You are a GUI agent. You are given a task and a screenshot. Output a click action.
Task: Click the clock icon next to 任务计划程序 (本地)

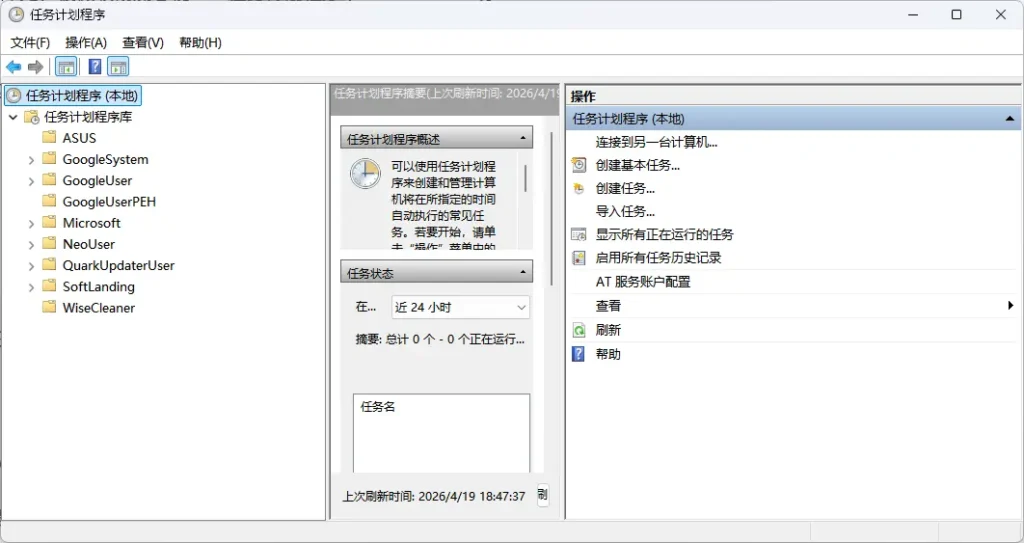14,95
